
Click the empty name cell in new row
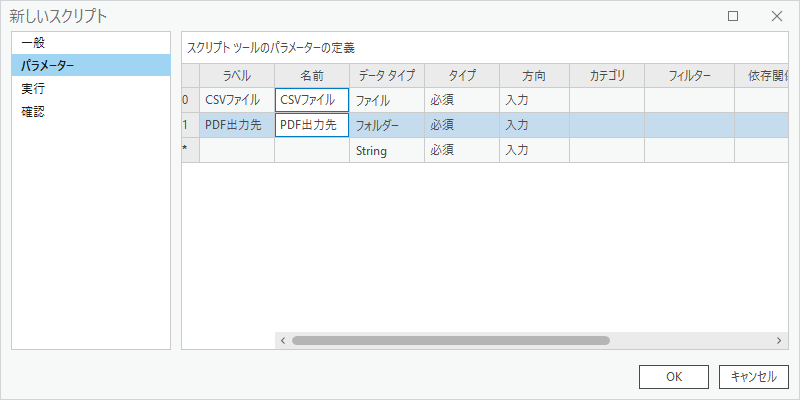(x=312, y=150)
